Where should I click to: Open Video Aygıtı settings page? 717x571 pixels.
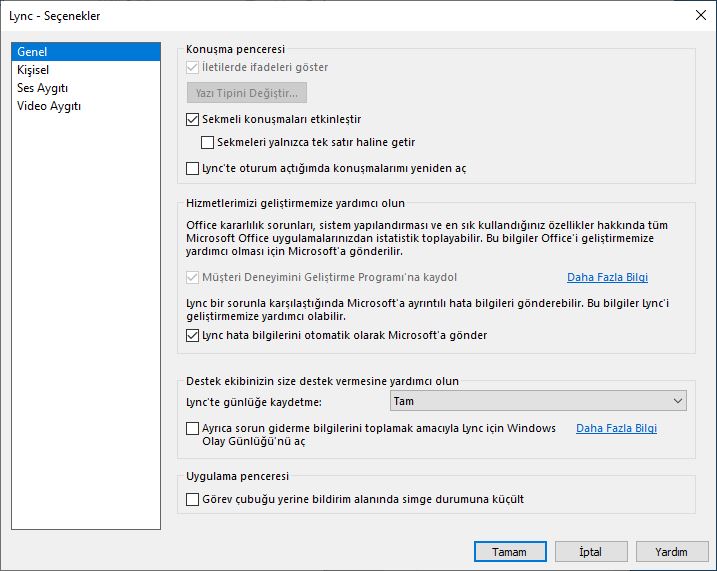(49, 106)
